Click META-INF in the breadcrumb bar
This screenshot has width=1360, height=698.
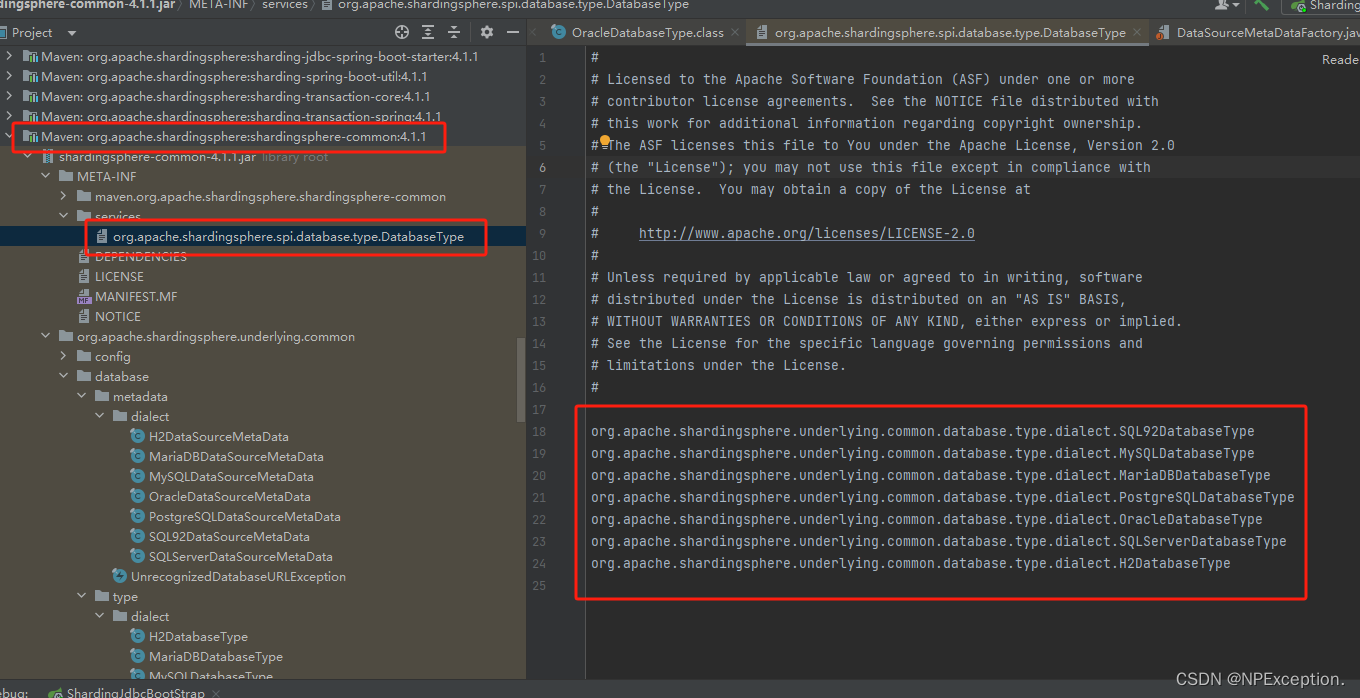[x=218, y=5]
